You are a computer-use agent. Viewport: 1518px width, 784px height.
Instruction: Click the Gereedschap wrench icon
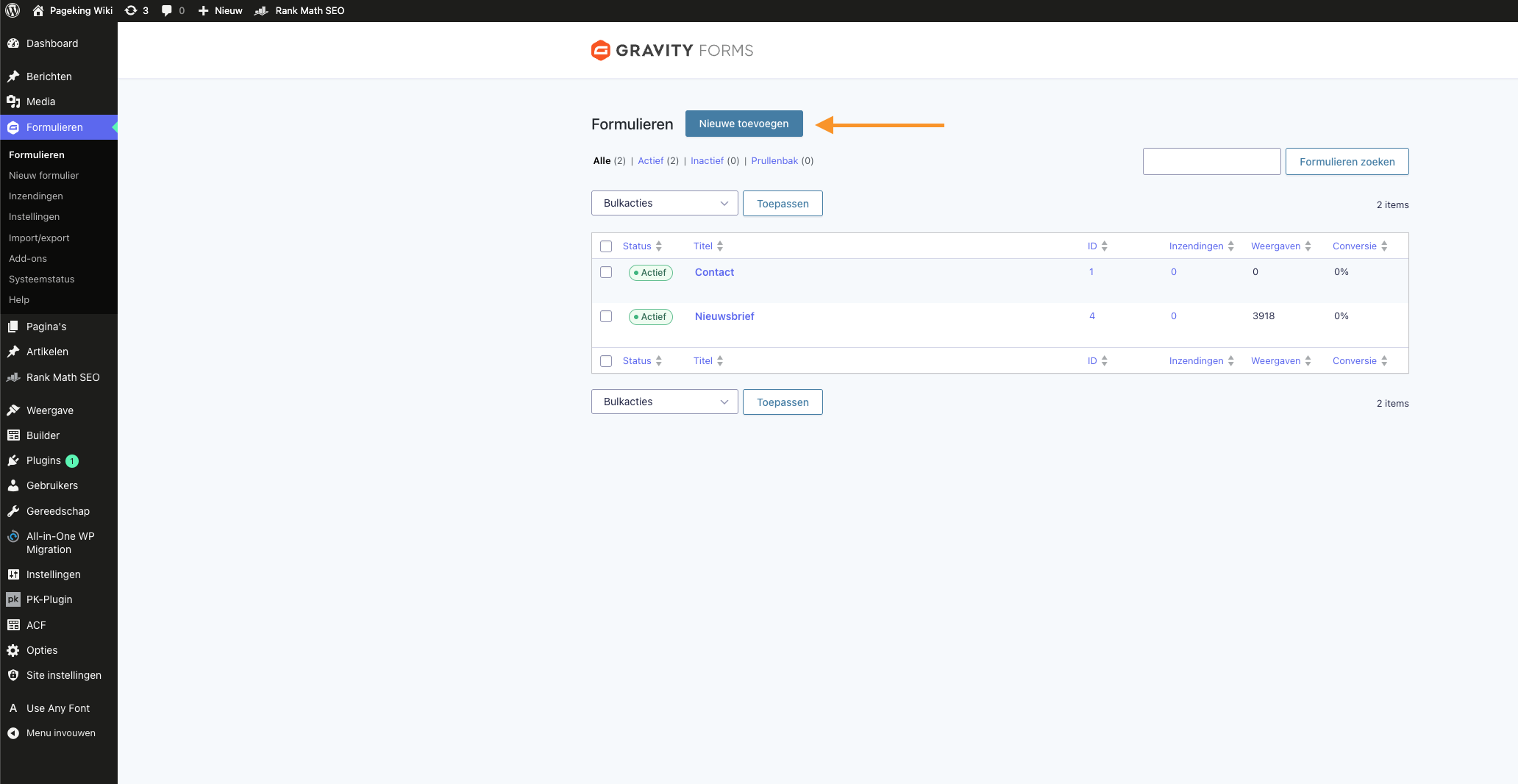click(13, 511)
